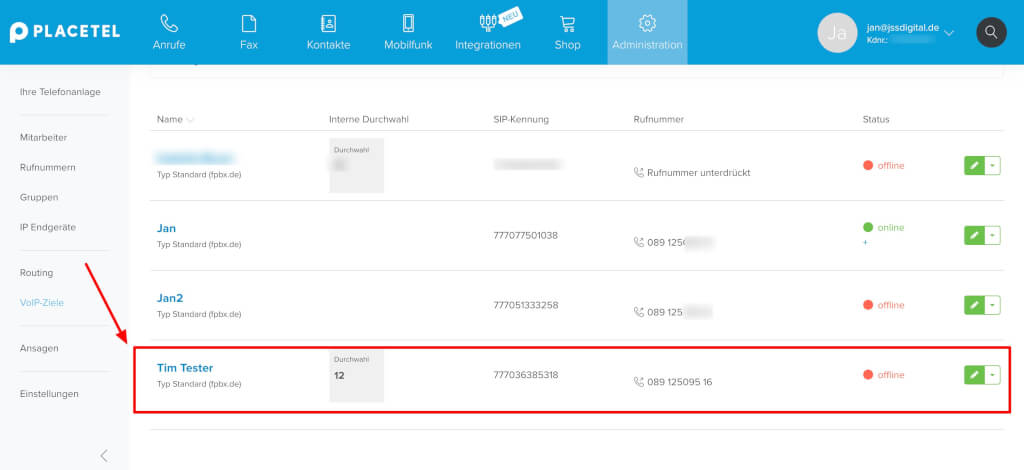Image resolution: width=1024 pixels, height=470 pixels.
Task: Edit the Jan VoIP destination
Action: pos(974,235)
